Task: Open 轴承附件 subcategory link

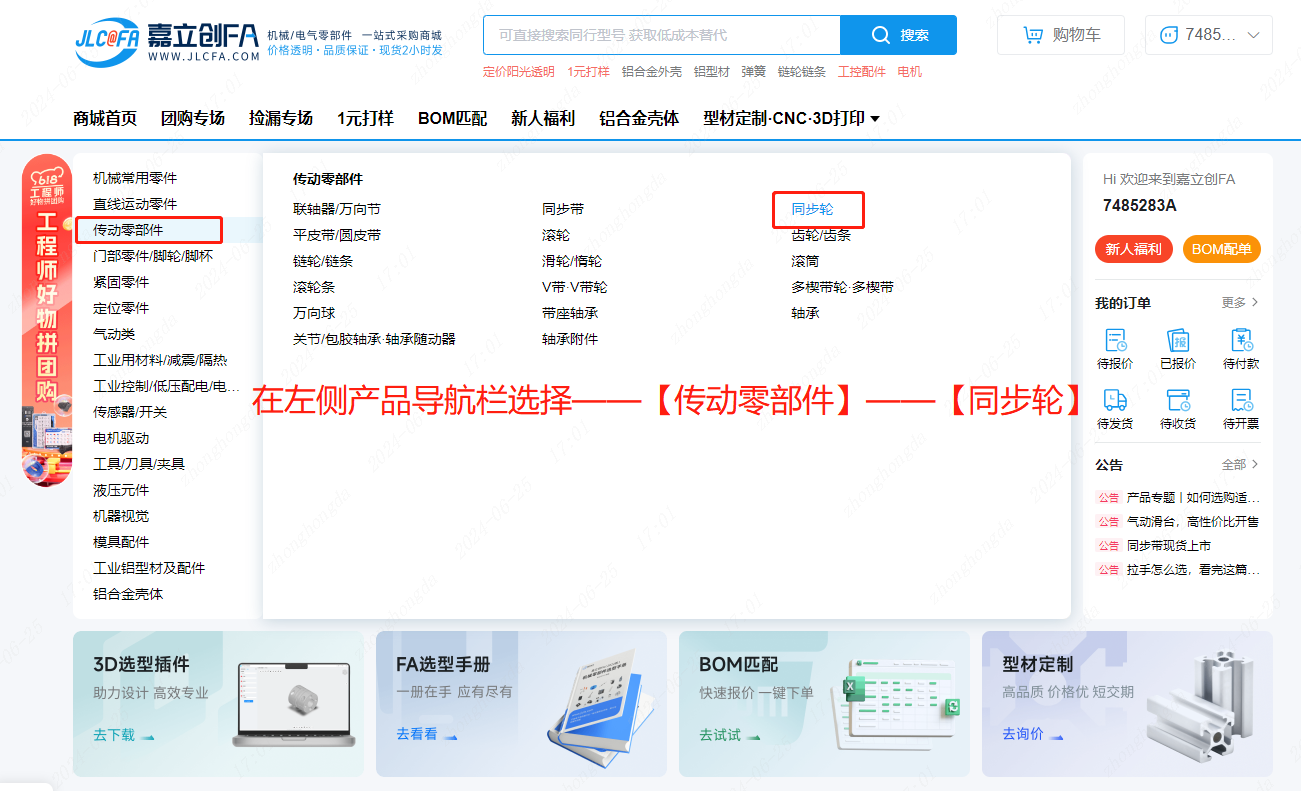Action: tap(570, 339)
